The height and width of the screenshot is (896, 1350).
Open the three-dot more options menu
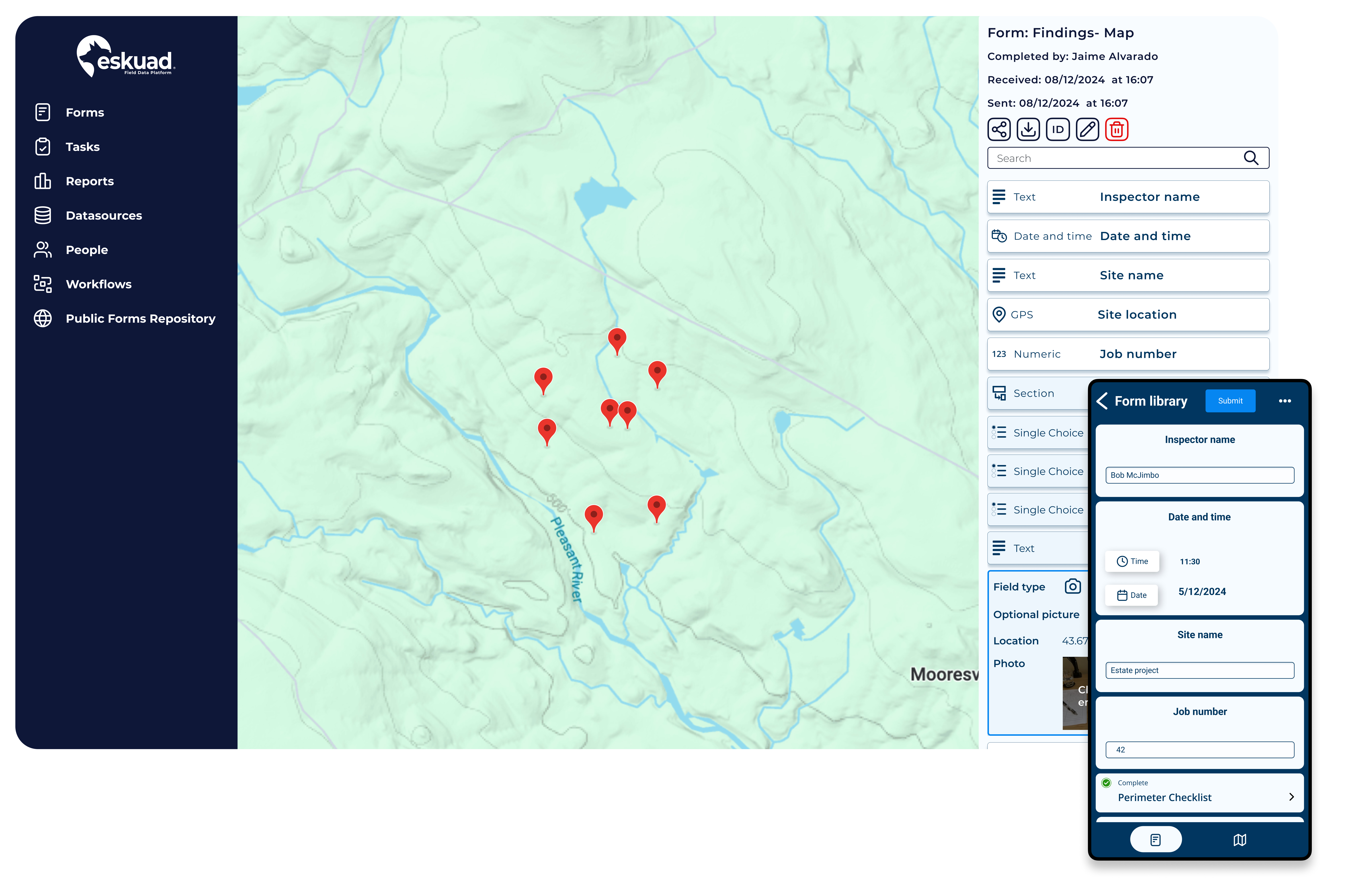(x=1285, y=401)
